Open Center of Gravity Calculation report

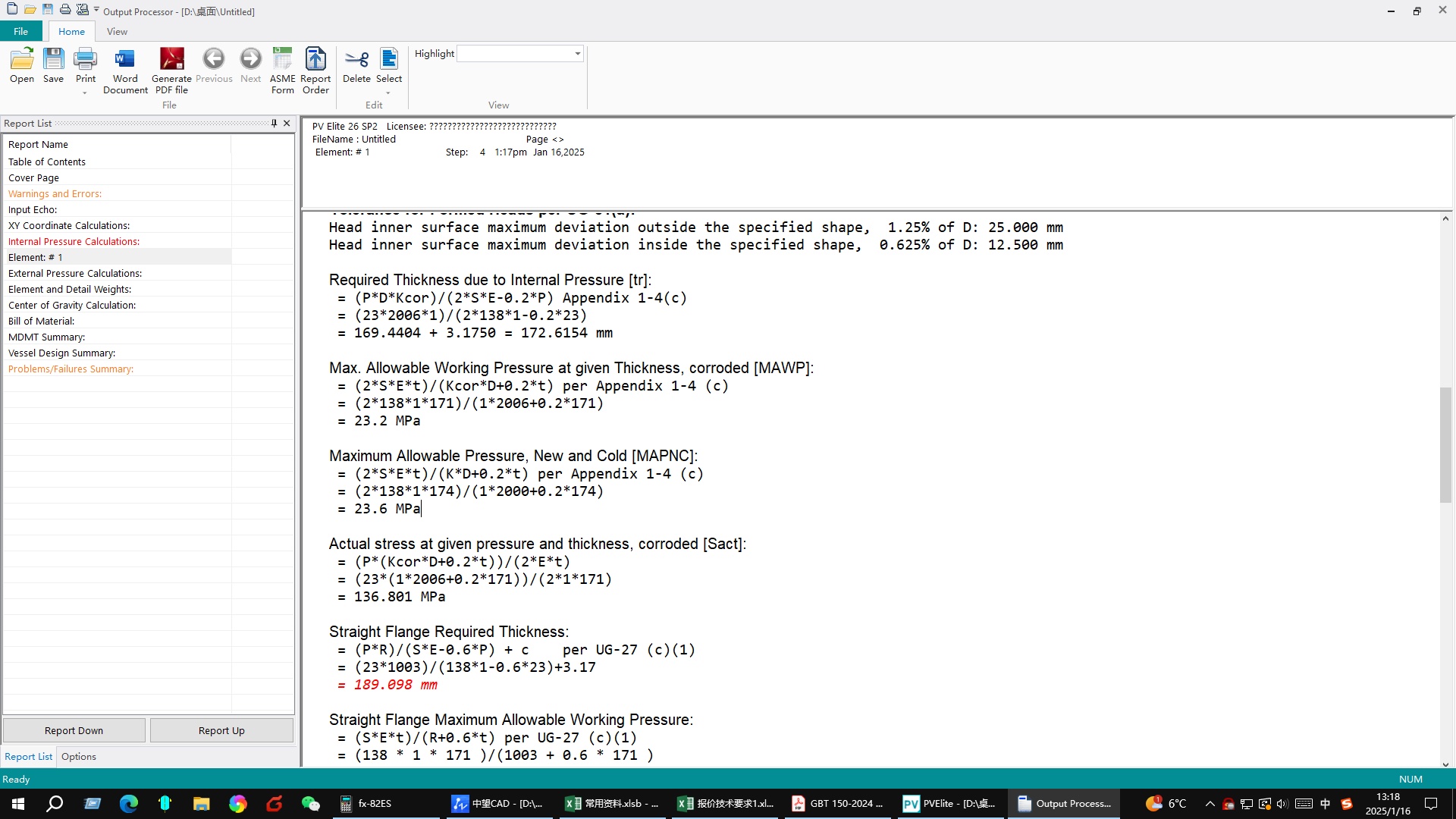click(72, 306)
